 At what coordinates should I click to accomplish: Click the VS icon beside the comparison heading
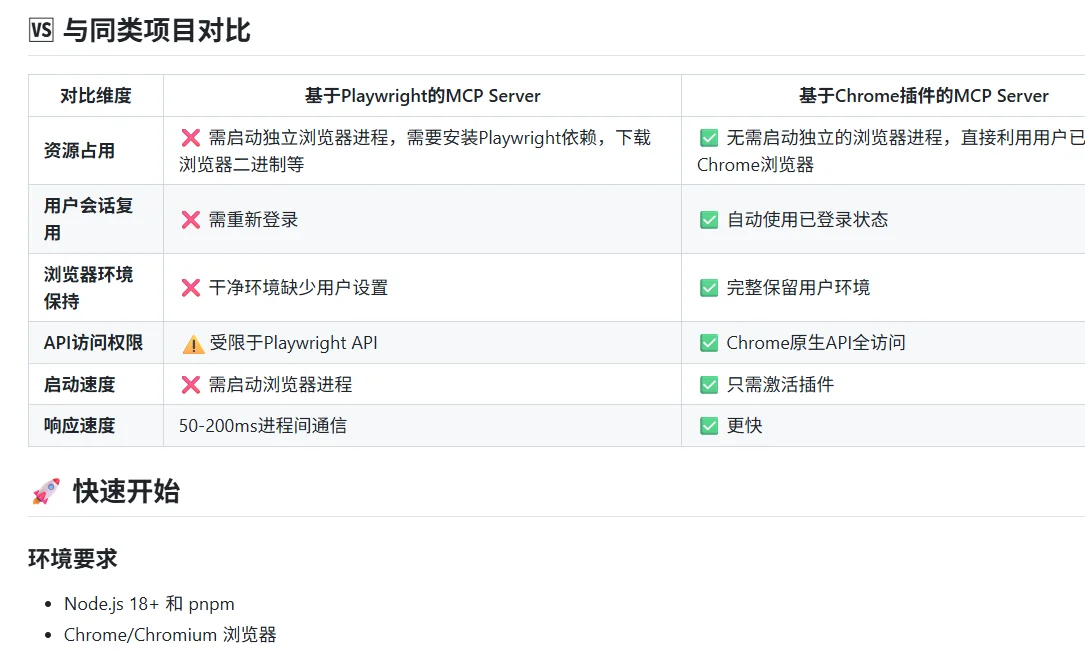coord(40,30)
